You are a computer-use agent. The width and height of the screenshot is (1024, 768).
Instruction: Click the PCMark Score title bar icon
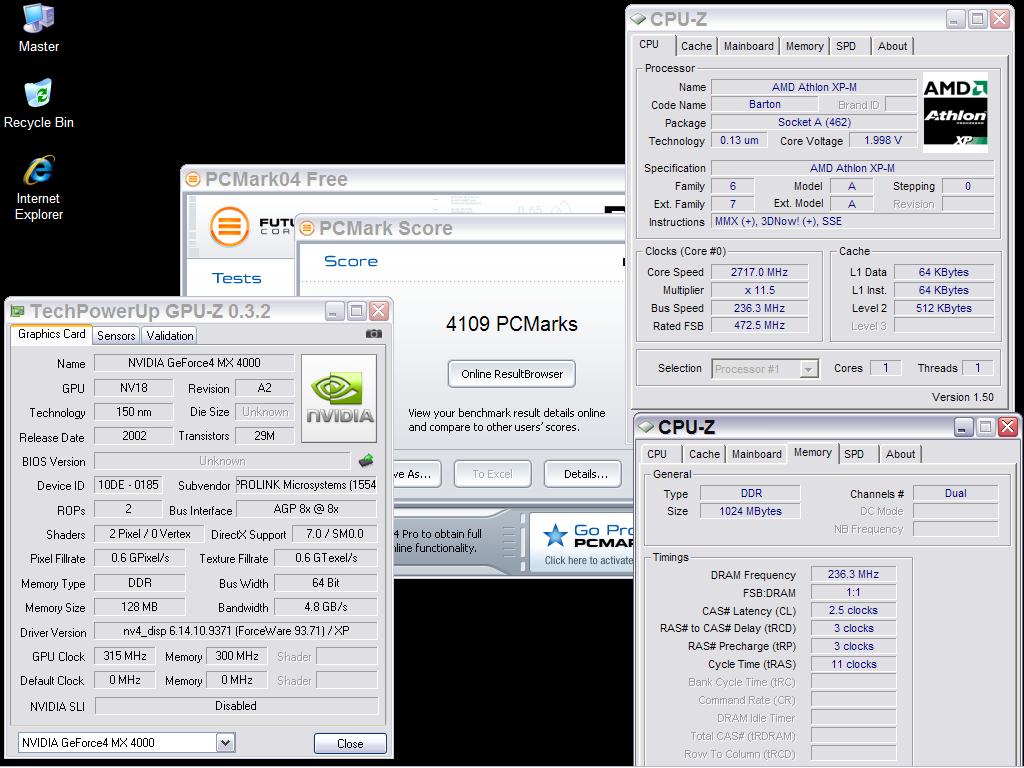pos(307,228)
